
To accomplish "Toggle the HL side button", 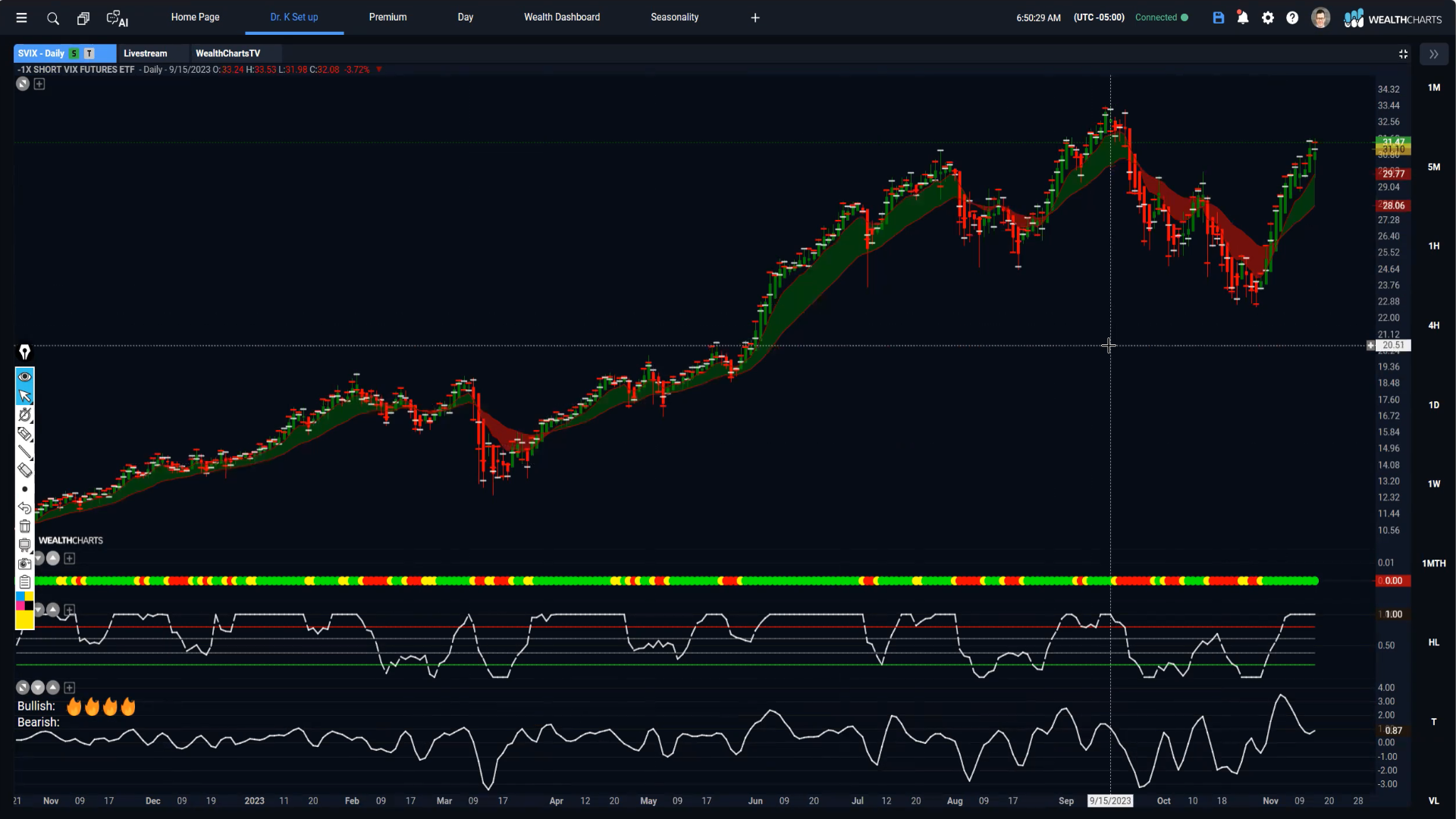I will [1434, 642].
